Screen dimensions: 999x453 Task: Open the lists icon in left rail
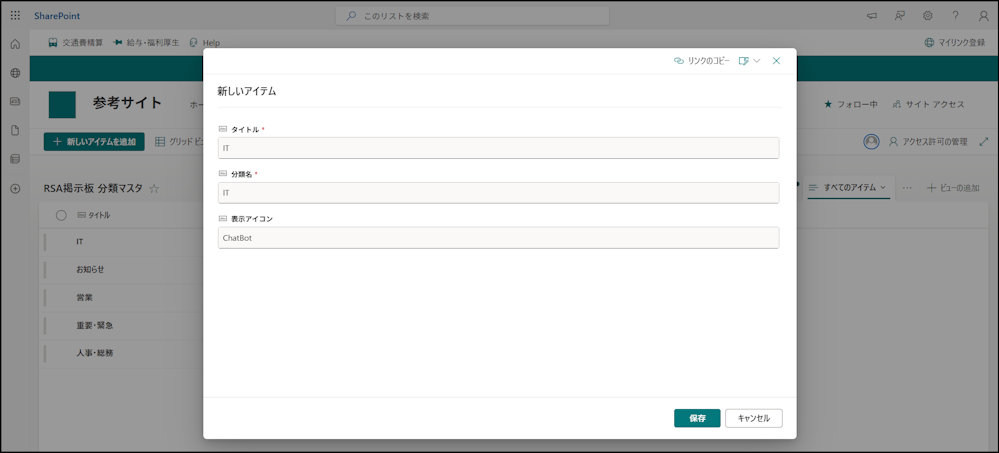pyautogui.click(x=15, y=159)
